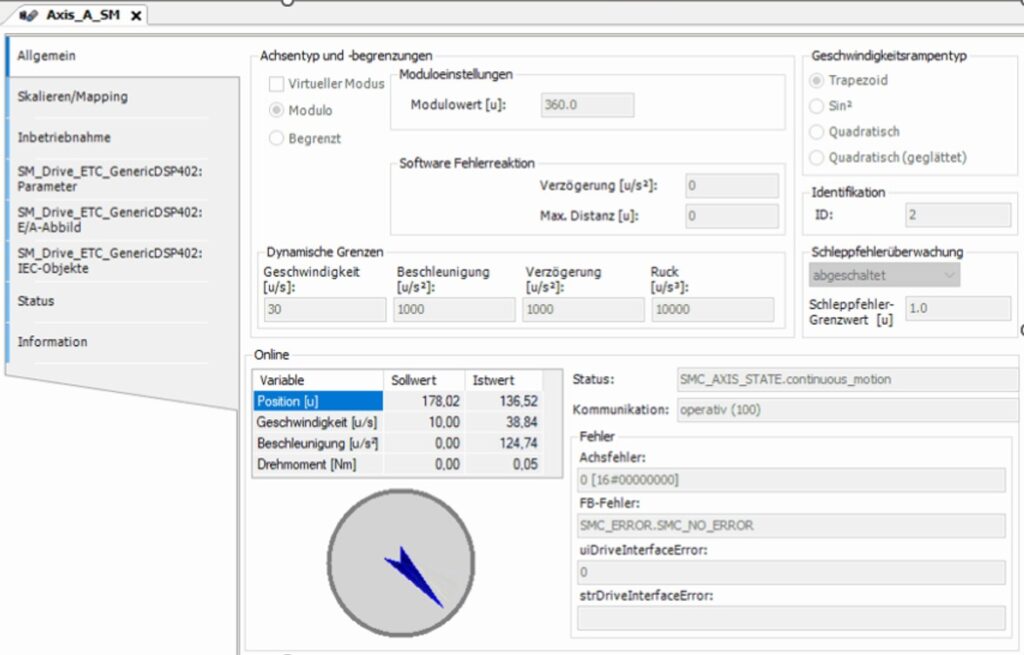Click the Modulowert input field
The image size is (1024, 655).
(x=586, y=105)
